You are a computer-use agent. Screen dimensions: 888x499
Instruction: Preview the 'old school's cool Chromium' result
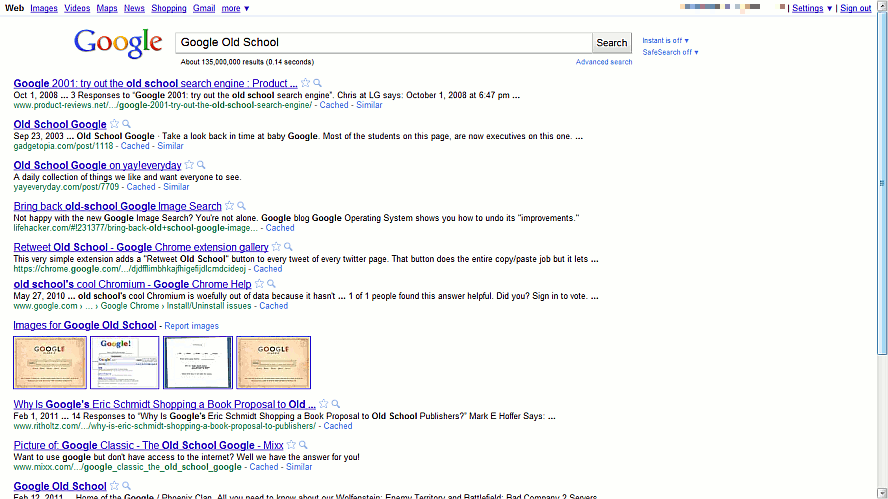click(271, 283)
